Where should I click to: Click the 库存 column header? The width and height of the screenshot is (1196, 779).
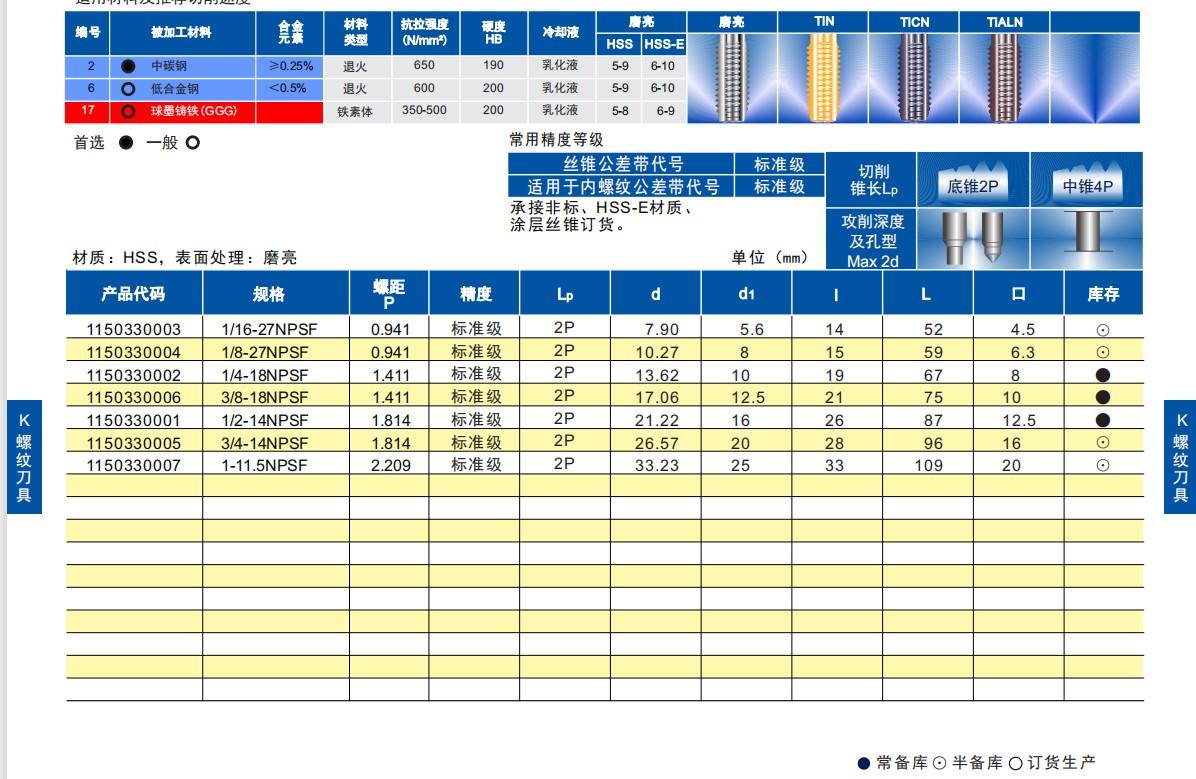pyautogui.click(x=1103, y=294)
